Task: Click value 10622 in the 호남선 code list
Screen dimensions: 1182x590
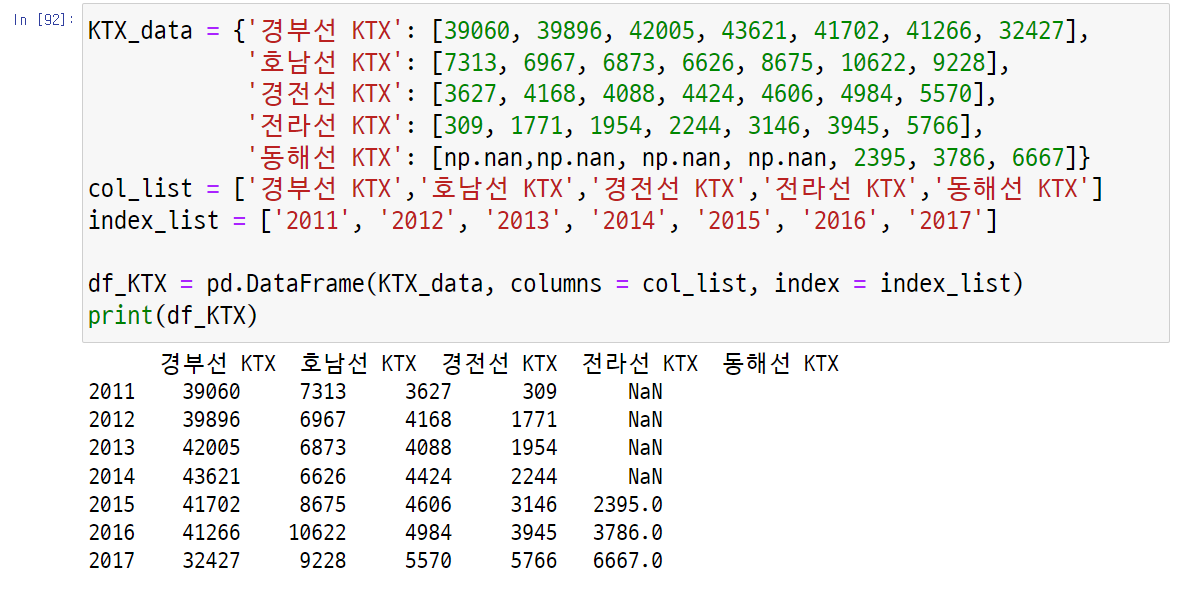Action: point(871,65)
